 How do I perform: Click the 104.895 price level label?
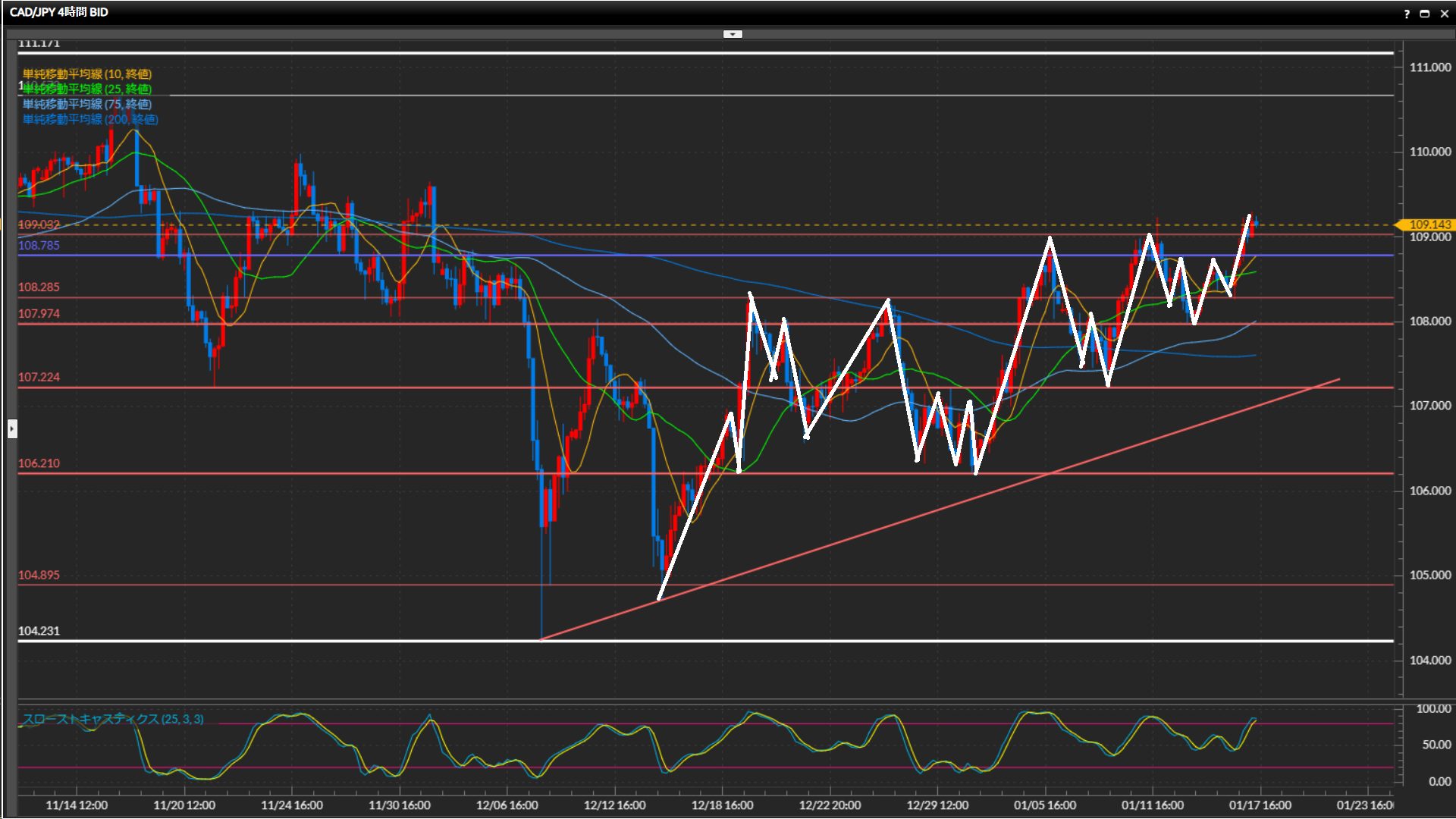[39, 575]
